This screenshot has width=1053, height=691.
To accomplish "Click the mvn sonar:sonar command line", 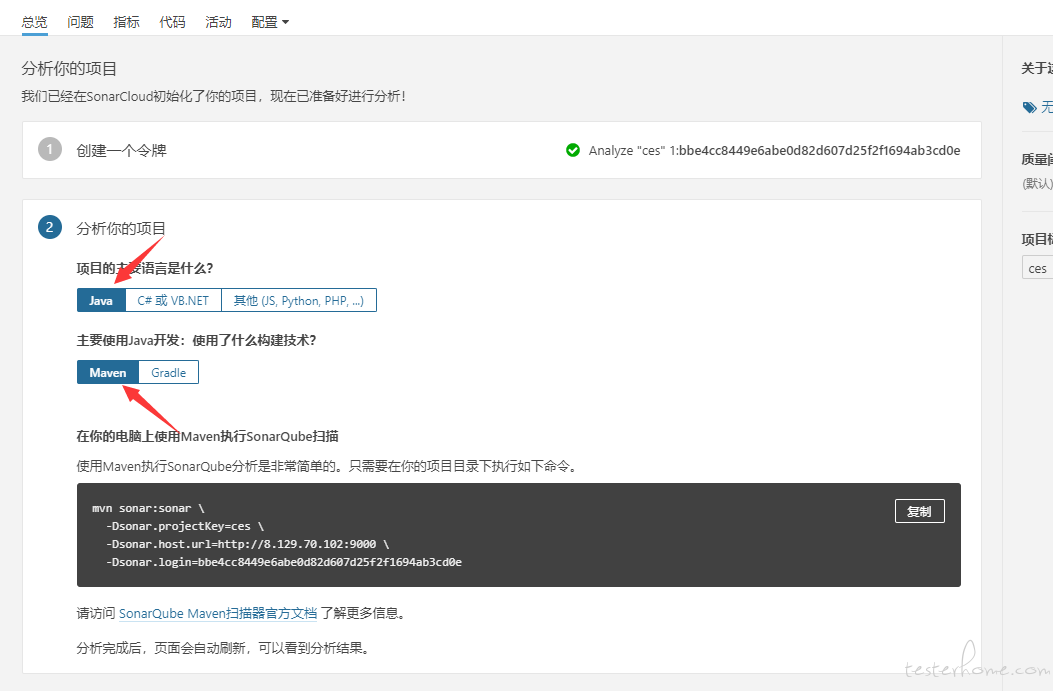I will click(148, 508).
